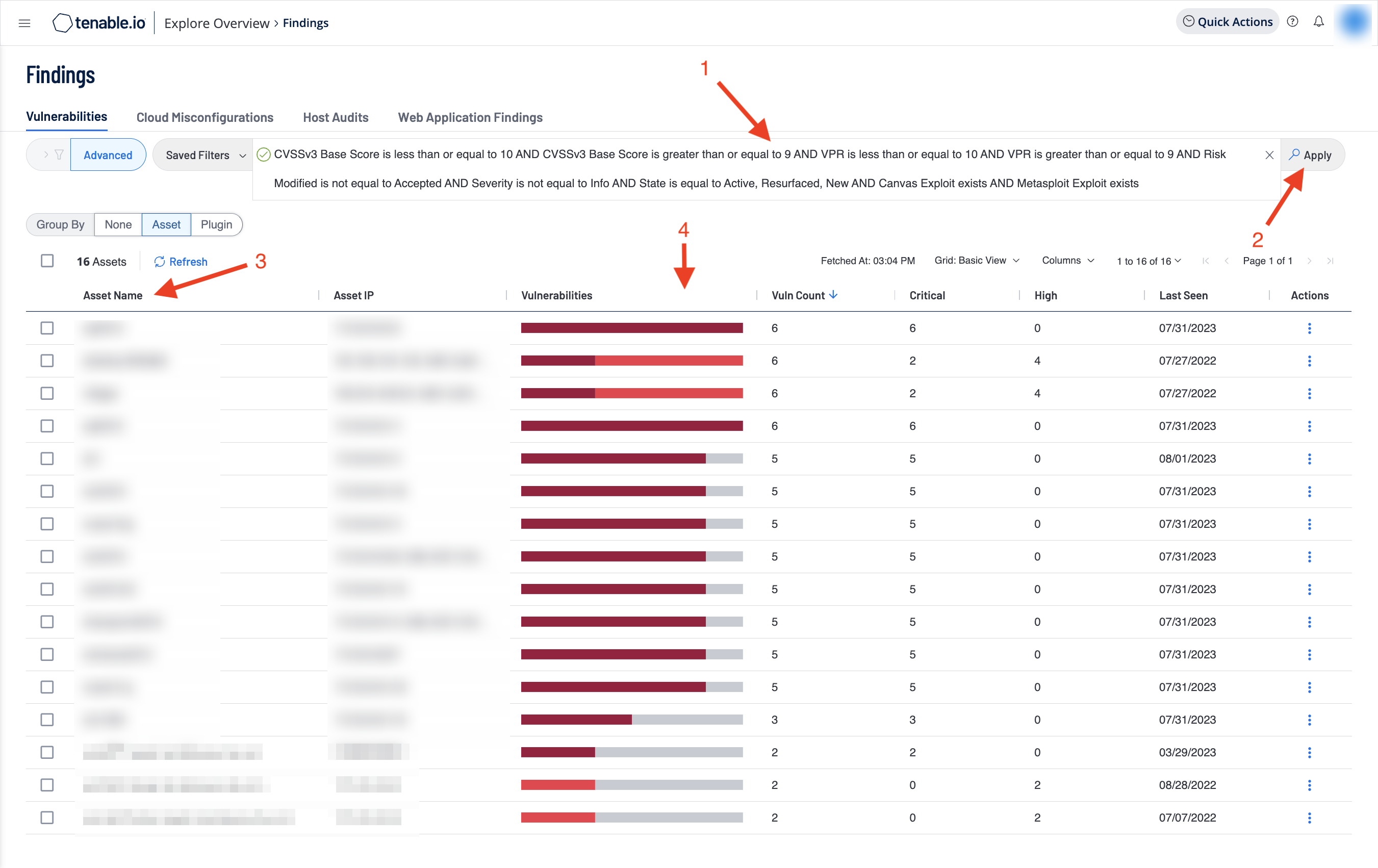Viewport: 1378px width, 868px height.
Task: Click the Apply filter button
Action: point(1312,155)
